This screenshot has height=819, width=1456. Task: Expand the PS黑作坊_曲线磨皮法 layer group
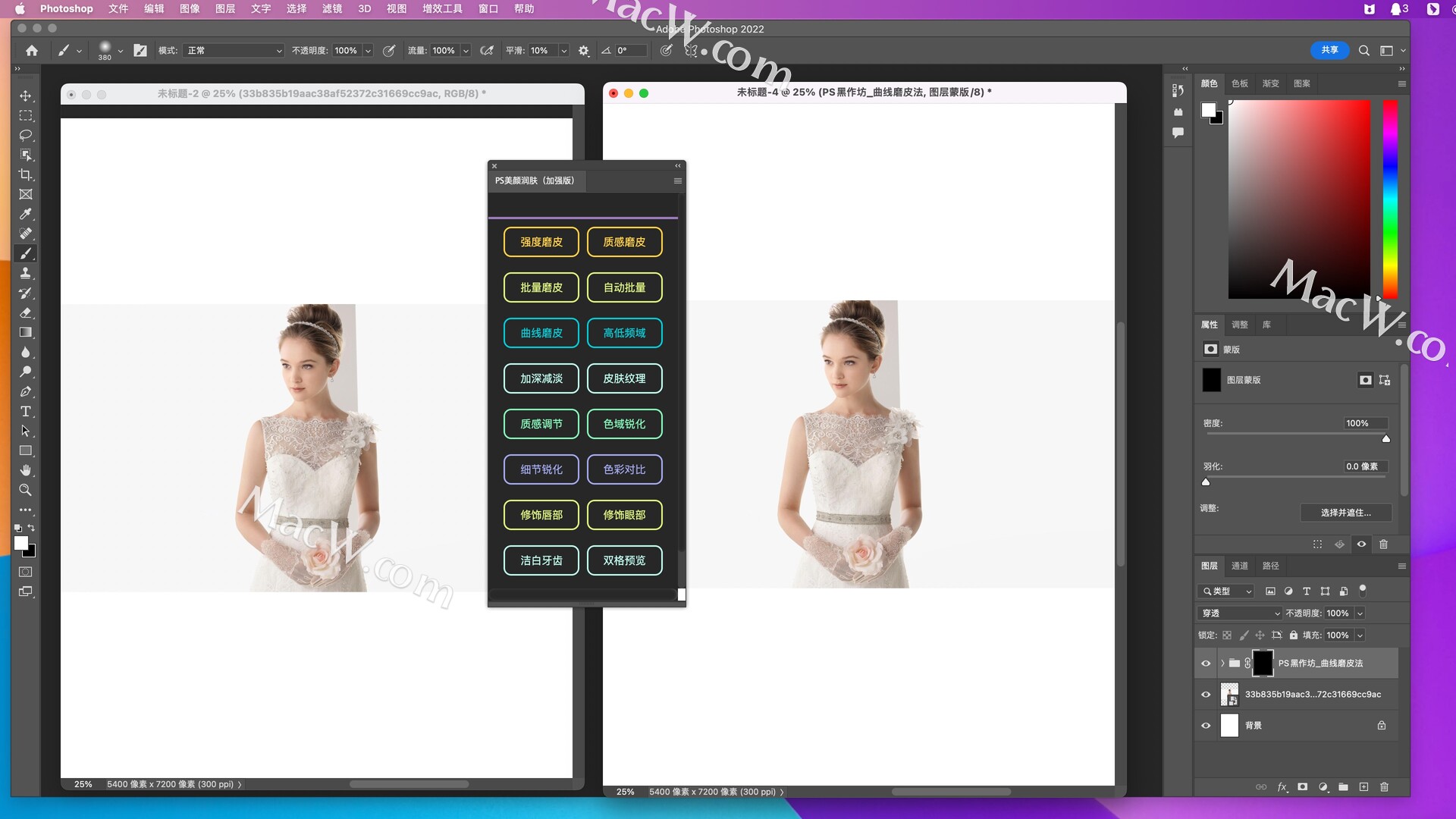pyautogui.click(x=1222, y=664)
